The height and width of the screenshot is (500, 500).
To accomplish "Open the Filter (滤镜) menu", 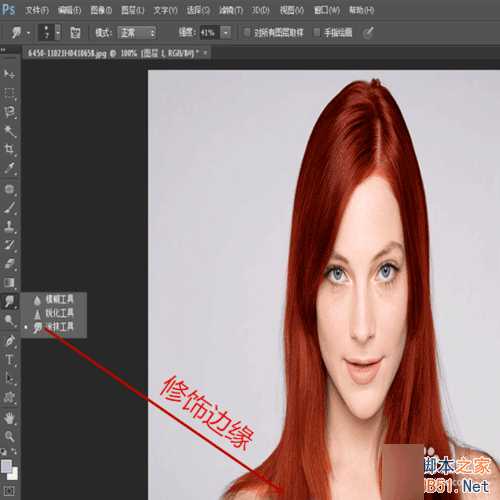I will click(x=231, y=10).
